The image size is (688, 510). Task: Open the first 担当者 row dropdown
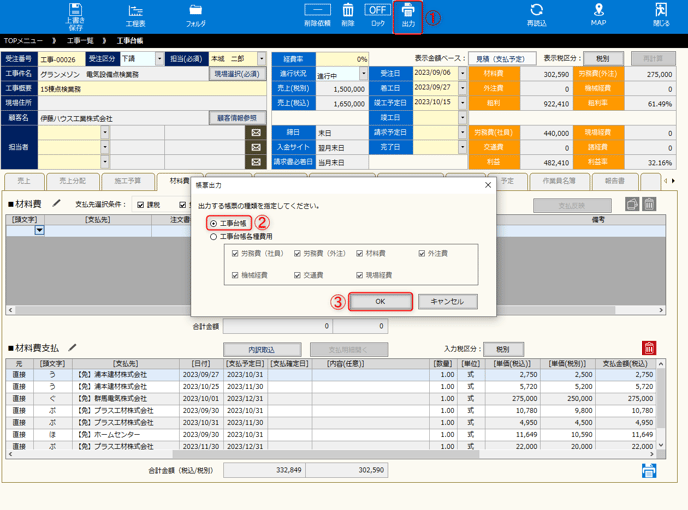click(x=104, y=133)
